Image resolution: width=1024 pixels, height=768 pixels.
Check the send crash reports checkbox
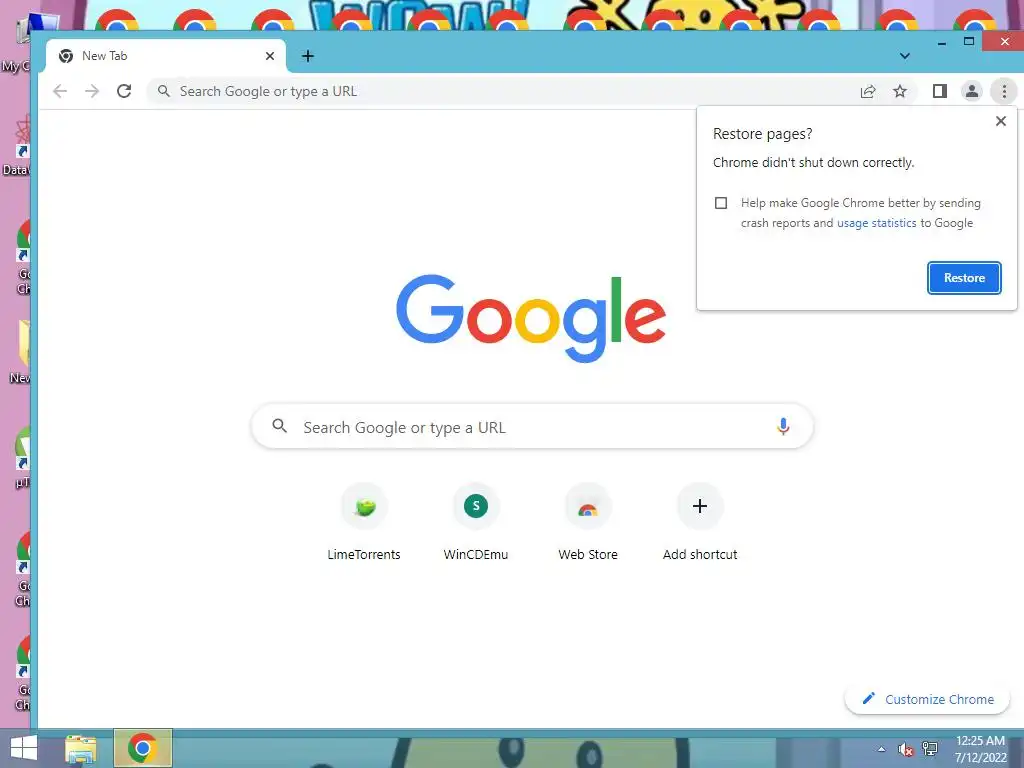[721, 203]
